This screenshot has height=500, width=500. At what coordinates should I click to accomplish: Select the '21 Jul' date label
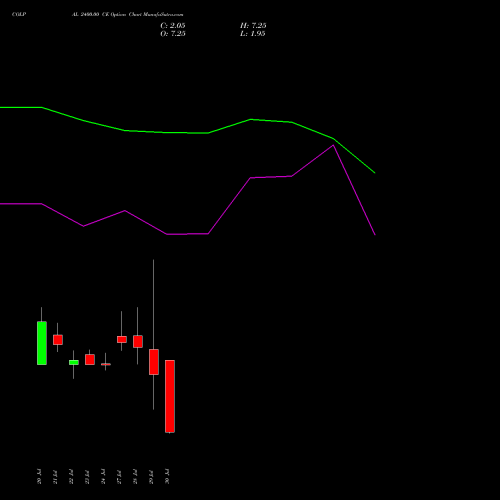(x=55, y=477)
